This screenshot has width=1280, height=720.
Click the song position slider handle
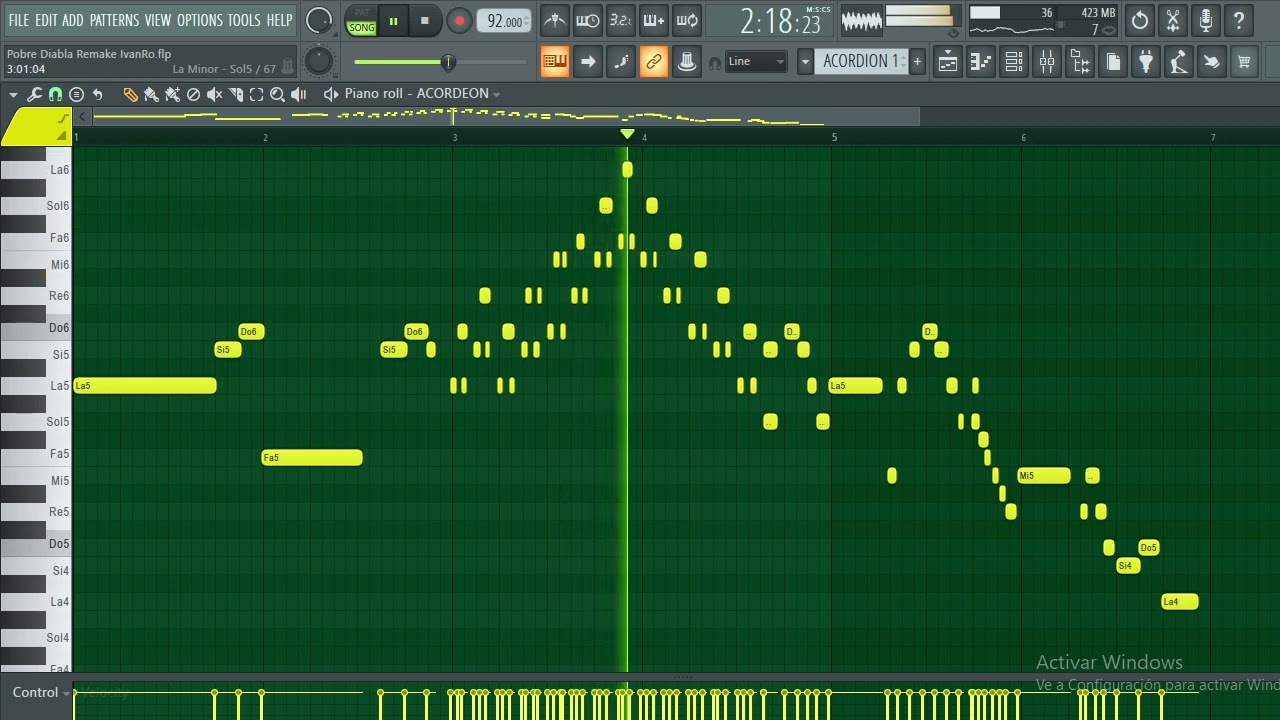tap(448, 62)
